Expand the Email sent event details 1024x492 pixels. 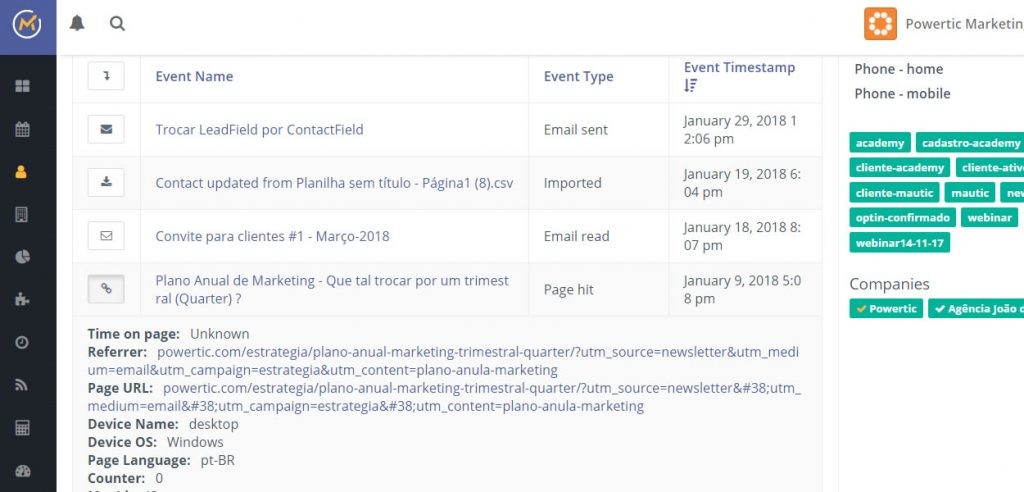tap(106, 129)
